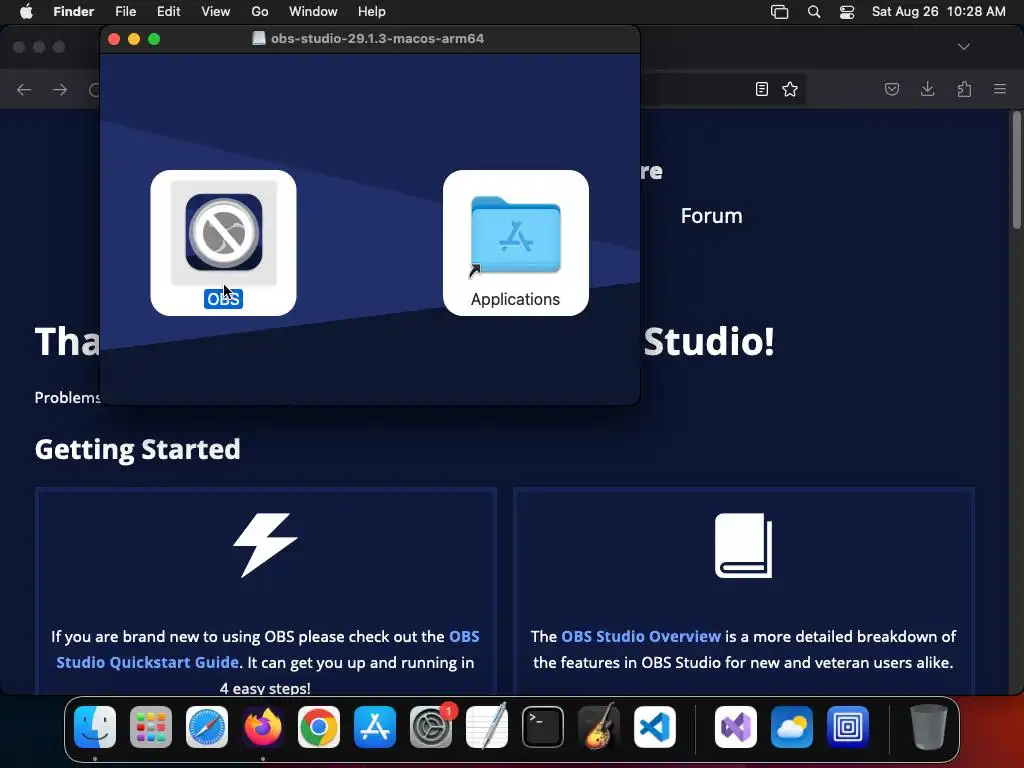Open the cloud weather app in Dock
The image size is (1024, 768).
[x=792, y=727]
